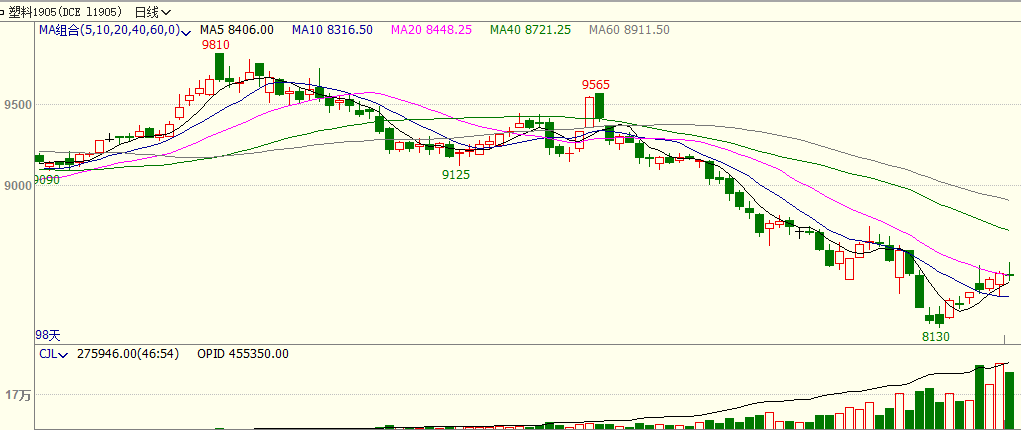Viewport: 1021px width, 430px height.
Task: Click the MA5 8406.00 value label
Action: click(237, 30)
